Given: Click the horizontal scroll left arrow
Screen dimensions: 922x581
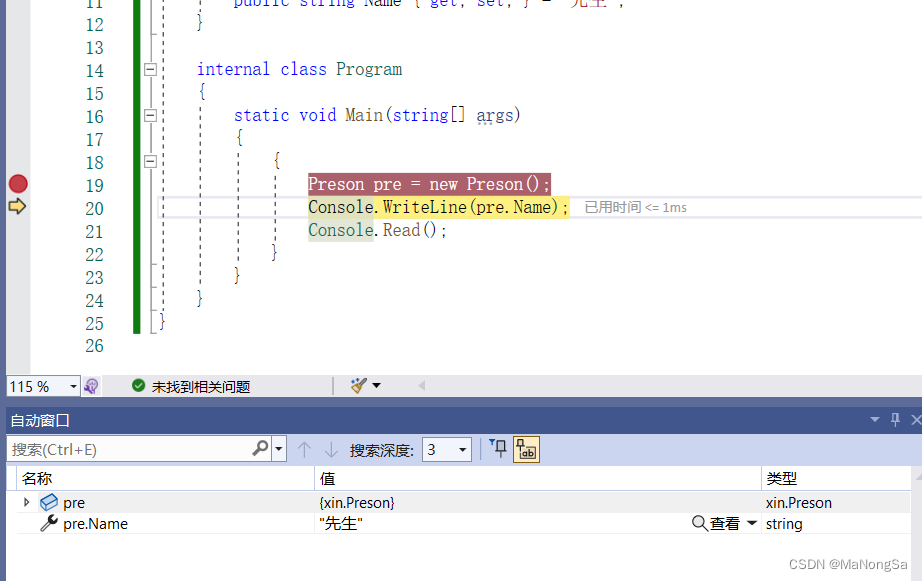Looking at the screenshot, I should 422,386.
